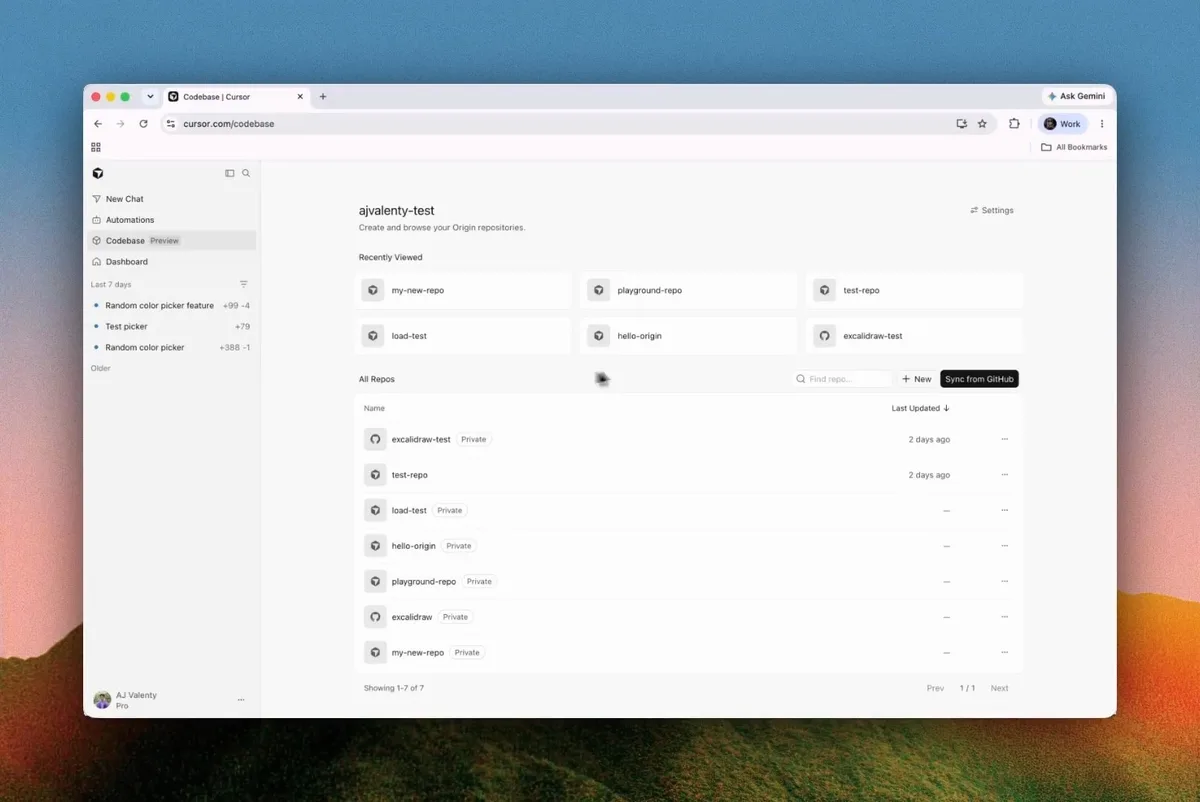Open my-new-repo recently viewed card
1200x802 pixels.
point(464,290)
